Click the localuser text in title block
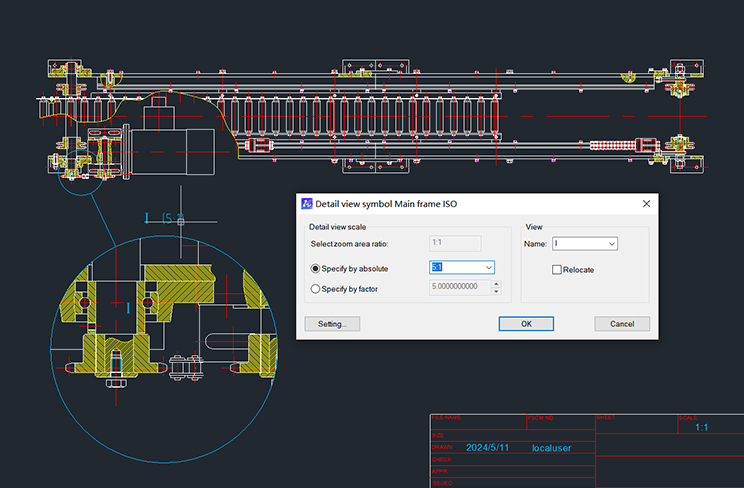Image resolution: width=744 pixels, height=488 pixels. [551, 448]
